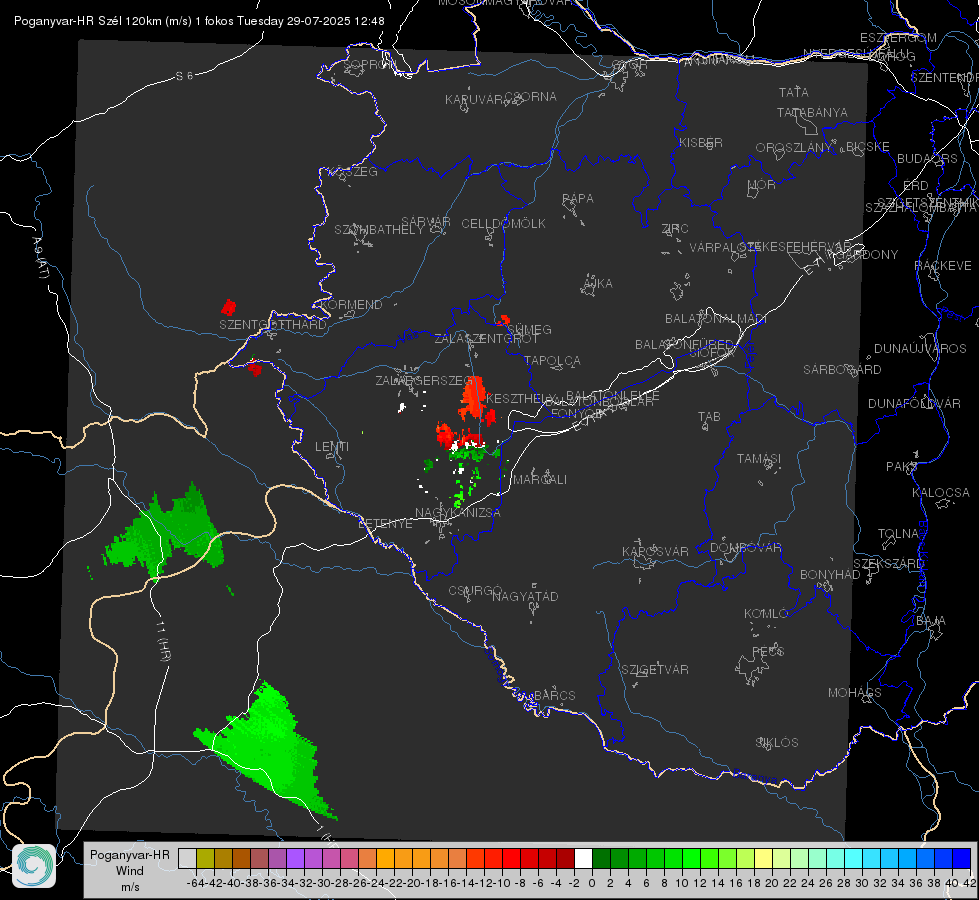The image size is (979, 900).
Task: Click the PAKS town label
Action: (x=902, y=467)
